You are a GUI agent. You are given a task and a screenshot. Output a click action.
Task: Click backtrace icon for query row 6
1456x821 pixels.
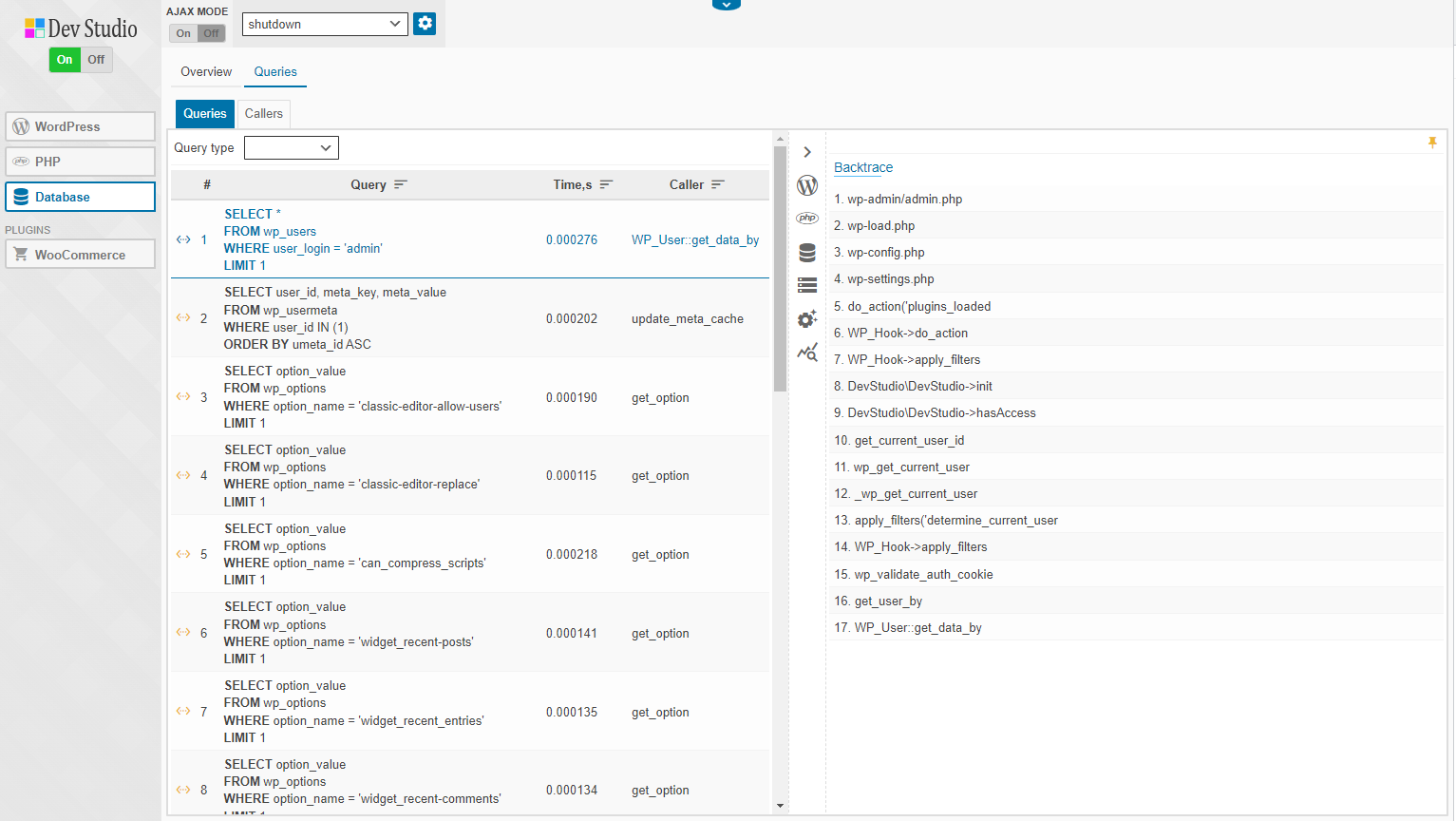(183, 632)
